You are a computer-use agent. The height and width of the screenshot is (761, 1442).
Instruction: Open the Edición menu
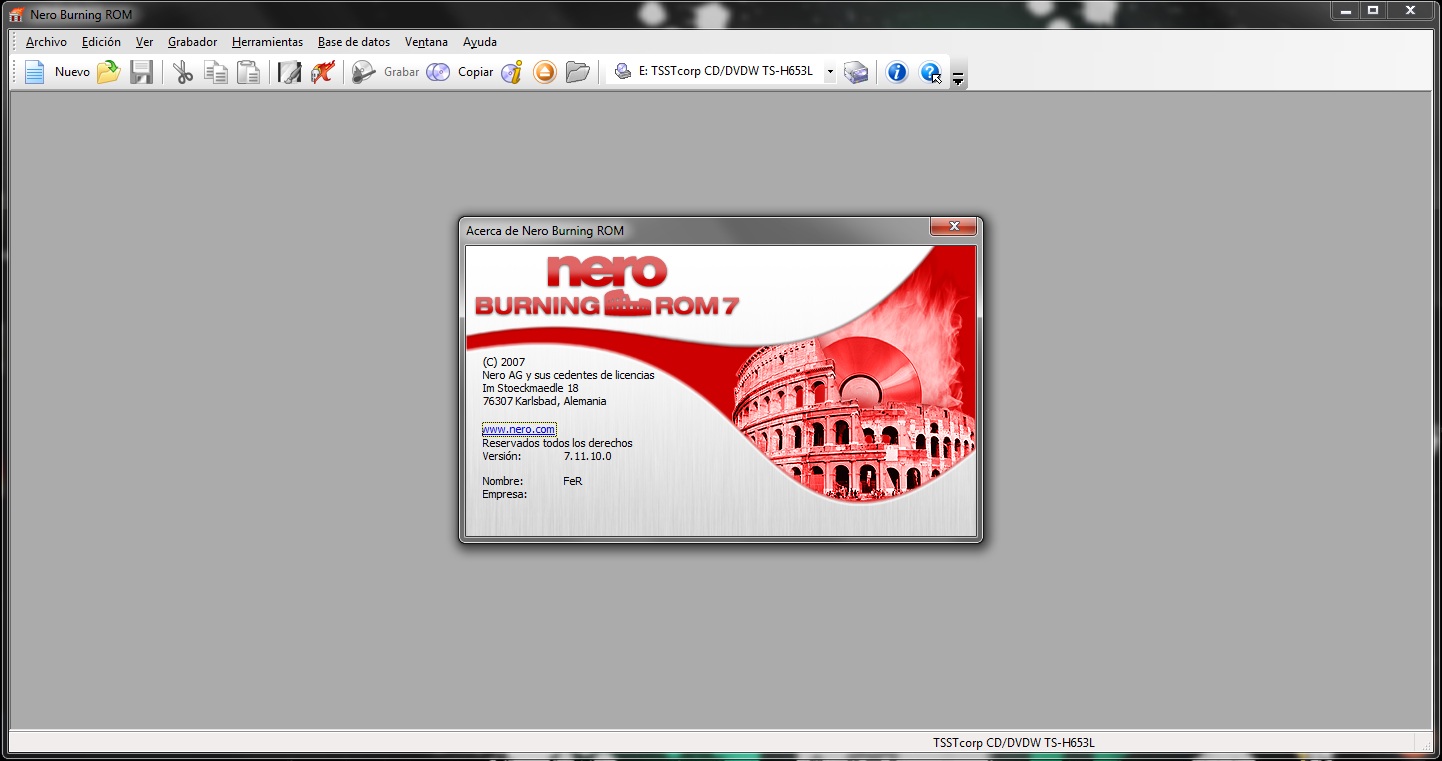[101, 42]
